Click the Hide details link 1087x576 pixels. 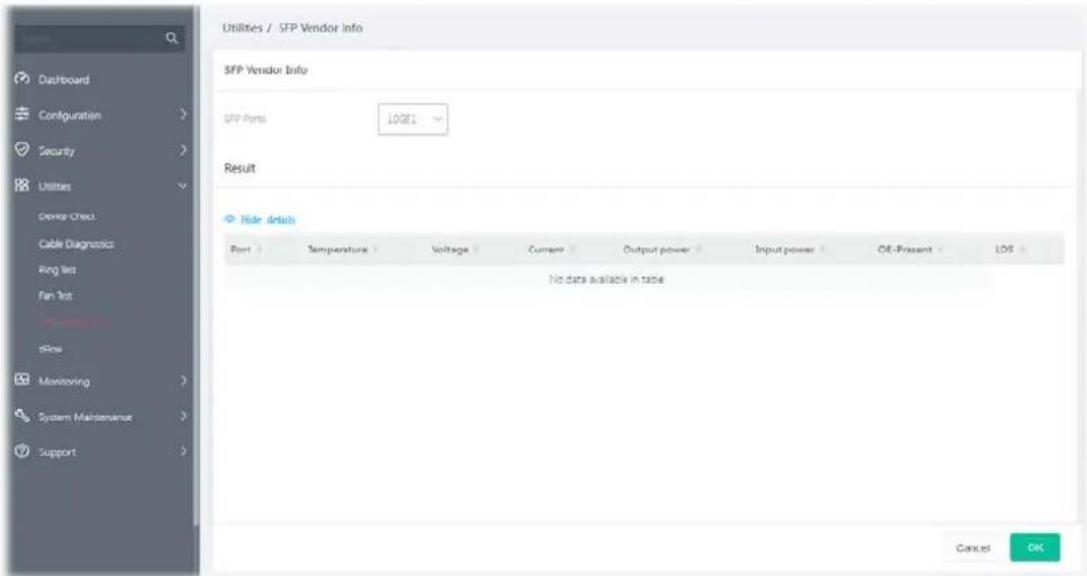click(268, 220)
